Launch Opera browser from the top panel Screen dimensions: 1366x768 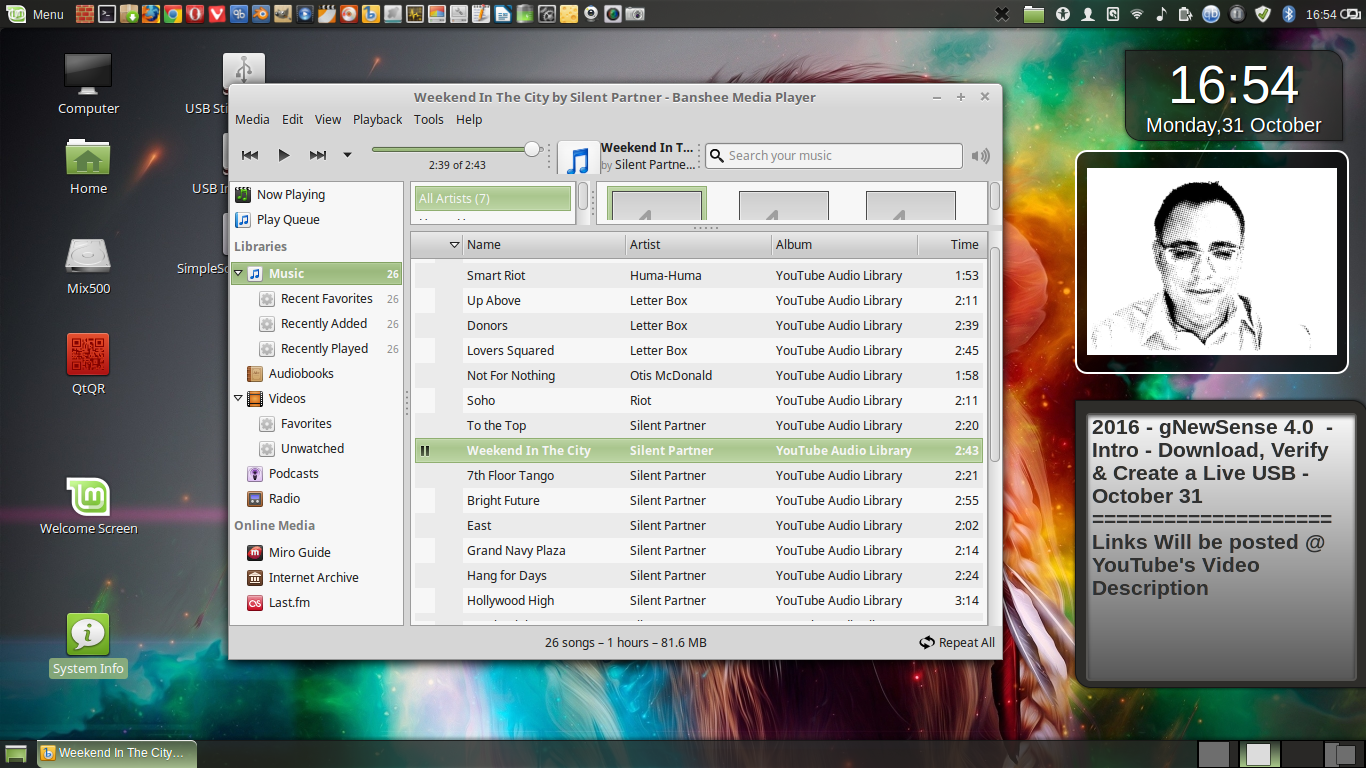tap(194, 14)
